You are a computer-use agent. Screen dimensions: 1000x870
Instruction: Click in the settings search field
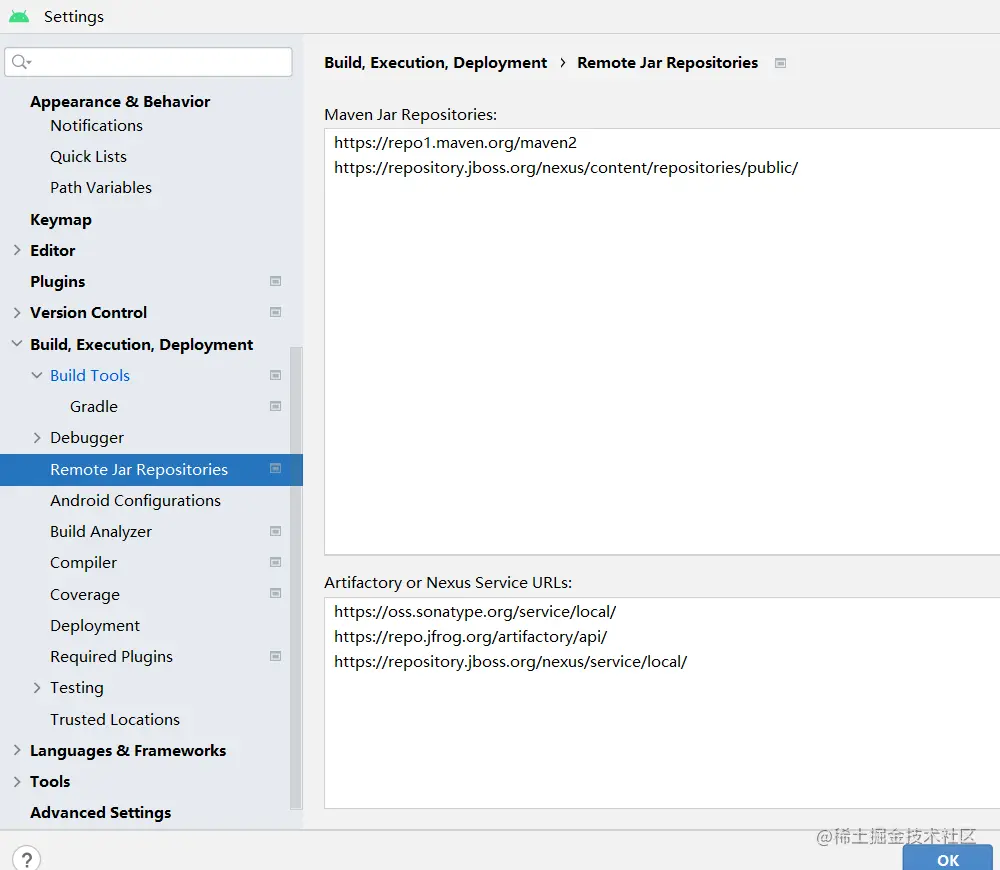(148, 62)
